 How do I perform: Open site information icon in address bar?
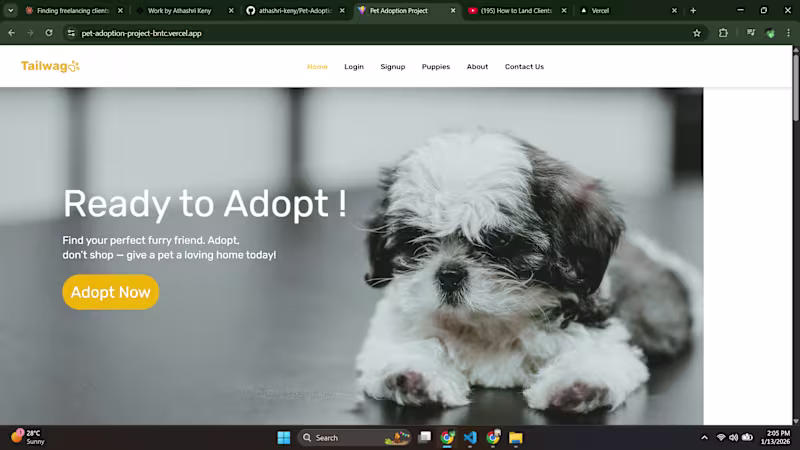tap(71, 33)
